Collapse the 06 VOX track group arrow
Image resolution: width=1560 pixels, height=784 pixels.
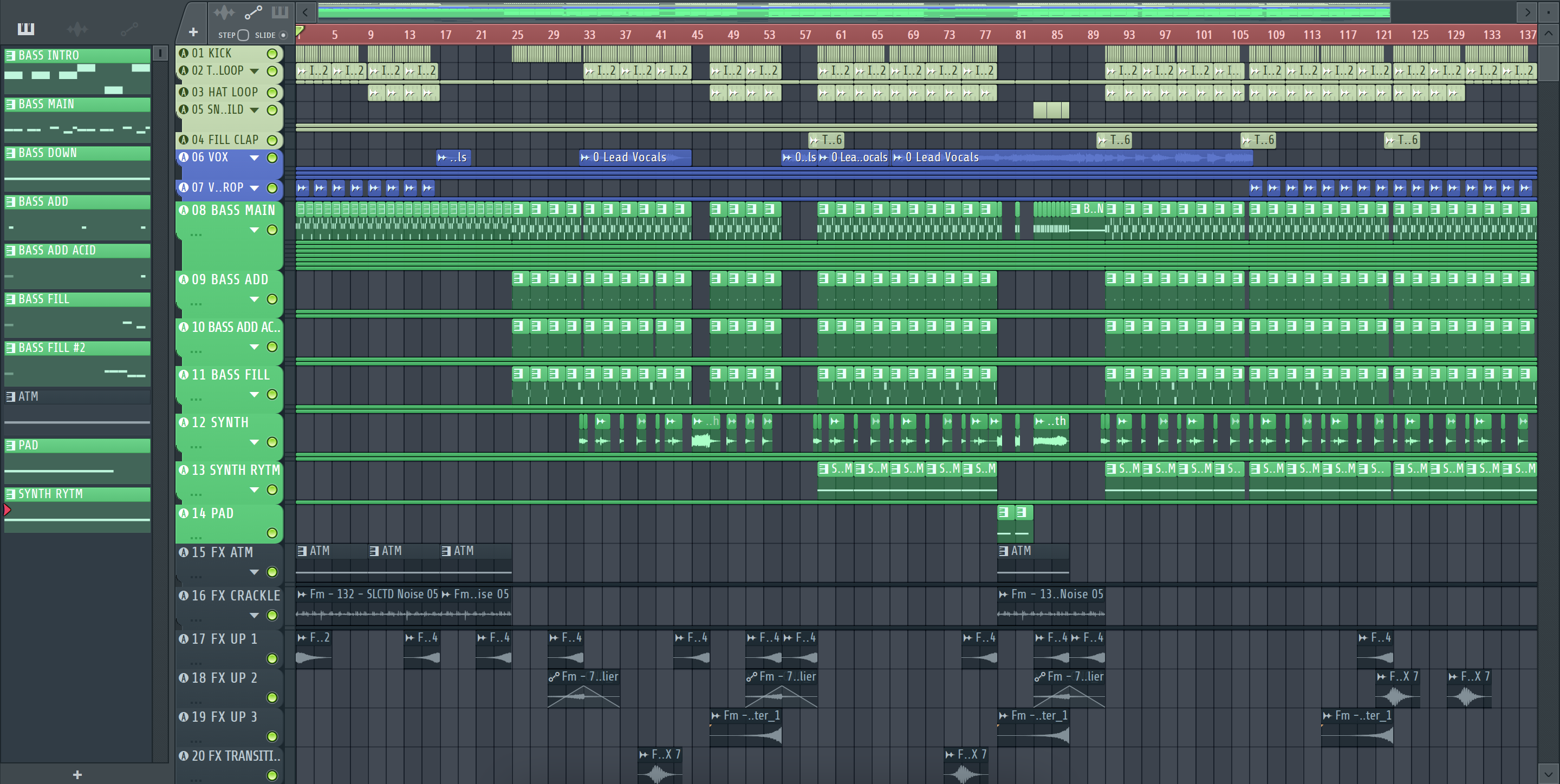pos(255,158)
